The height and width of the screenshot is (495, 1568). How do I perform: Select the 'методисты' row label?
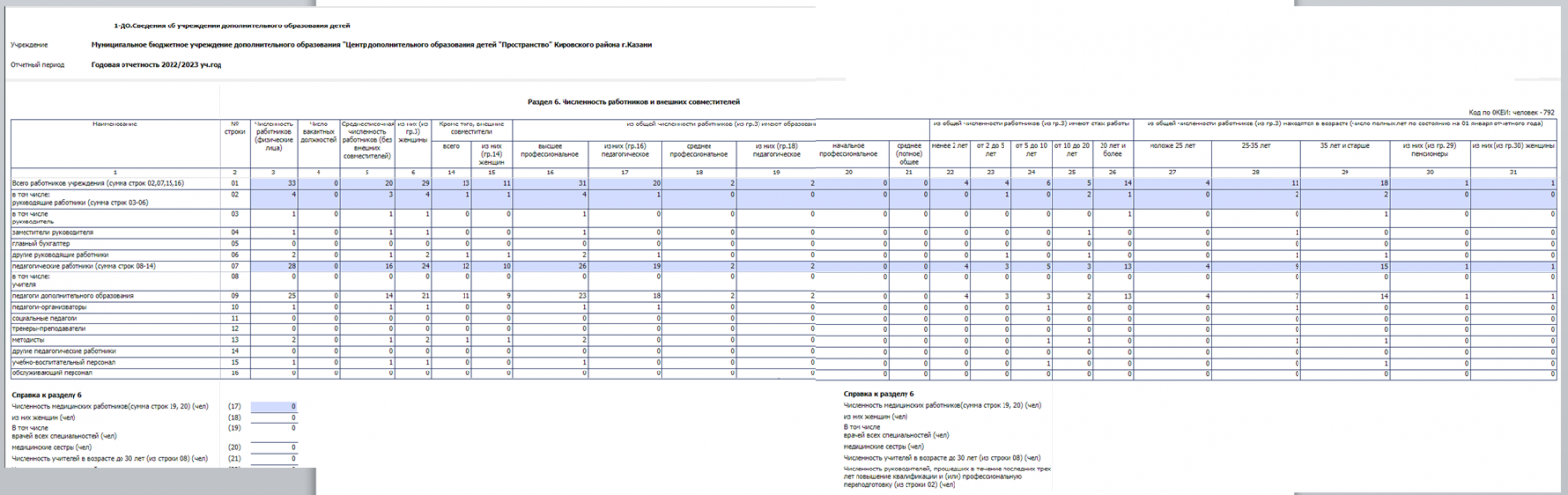29,340
